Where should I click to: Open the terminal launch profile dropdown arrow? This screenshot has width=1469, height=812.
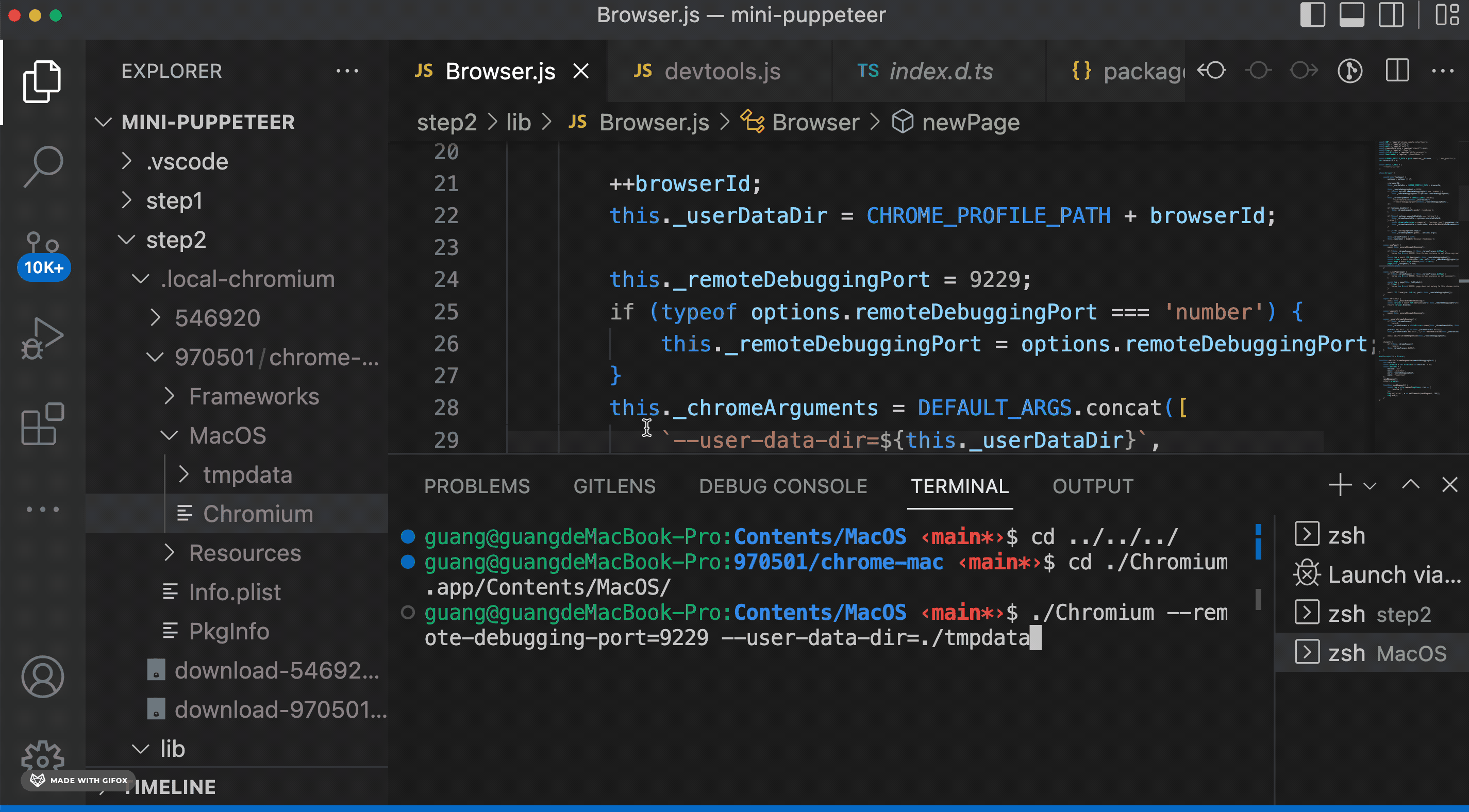tap(1370, 486)
